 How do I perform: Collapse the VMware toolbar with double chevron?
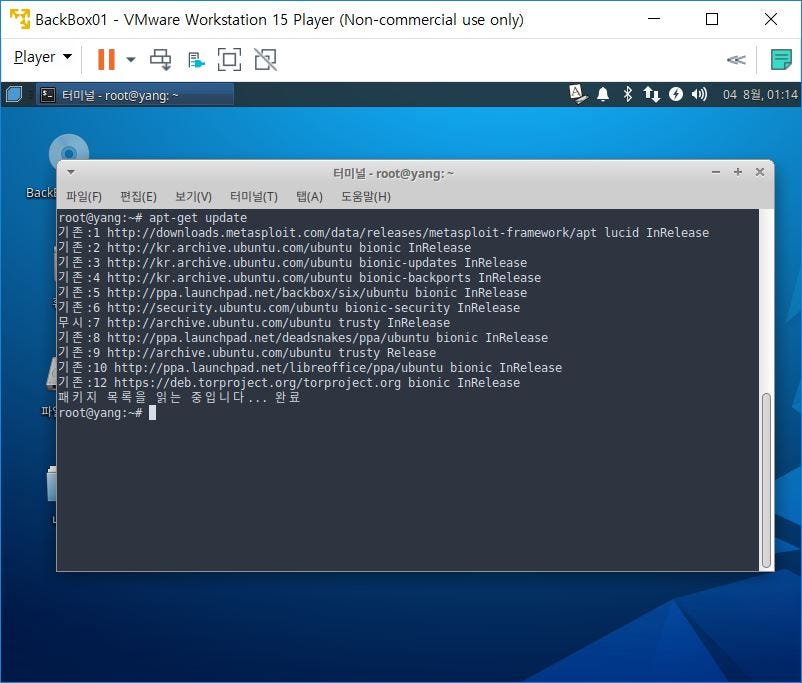click(736, 60)
